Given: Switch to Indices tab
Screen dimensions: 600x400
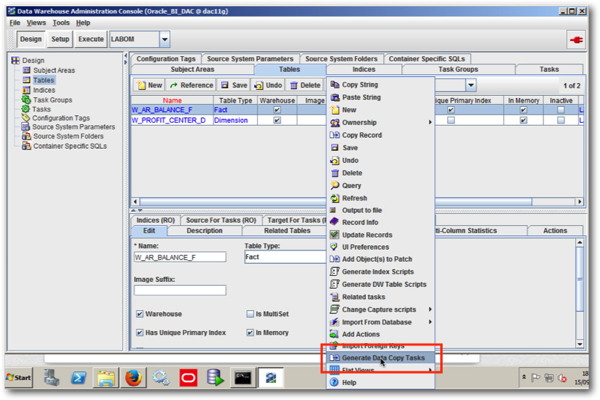Looking at the screenshot, I should (x=364, y=70).
